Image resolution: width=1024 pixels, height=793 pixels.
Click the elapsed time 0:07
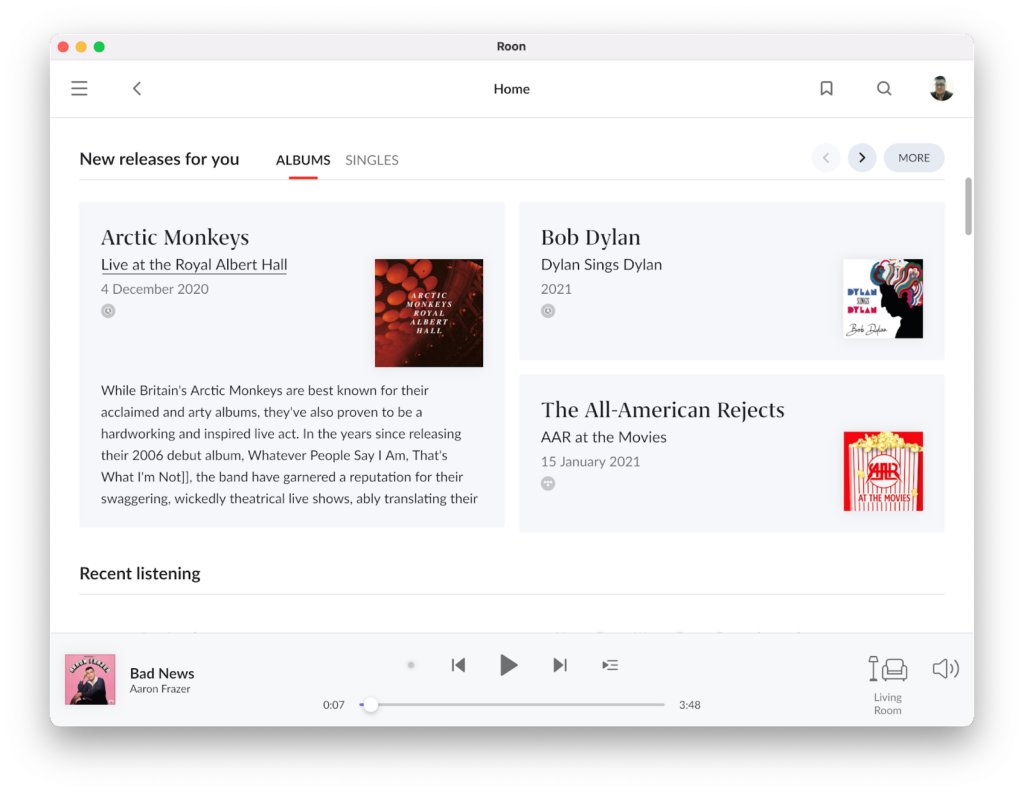click(334, 705)
